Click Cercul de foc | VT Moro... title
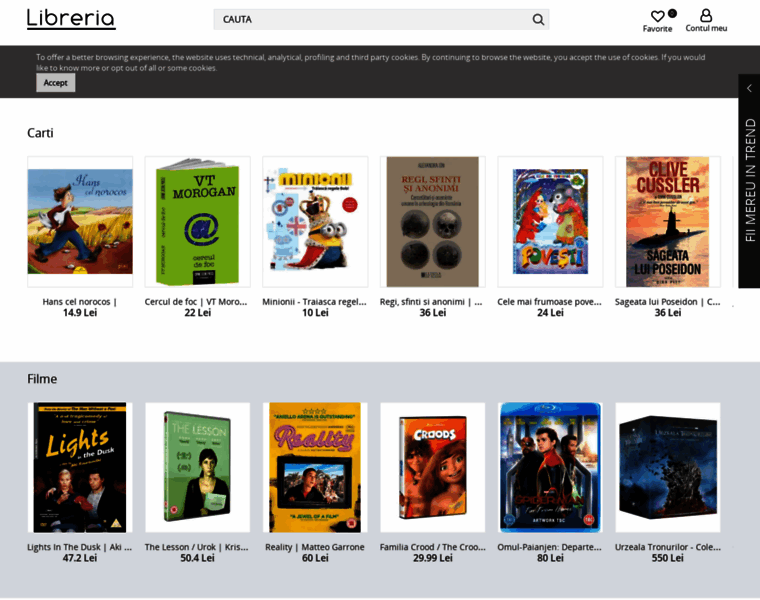The width and height of the screenshot is (760, 600). coord(196,301)
